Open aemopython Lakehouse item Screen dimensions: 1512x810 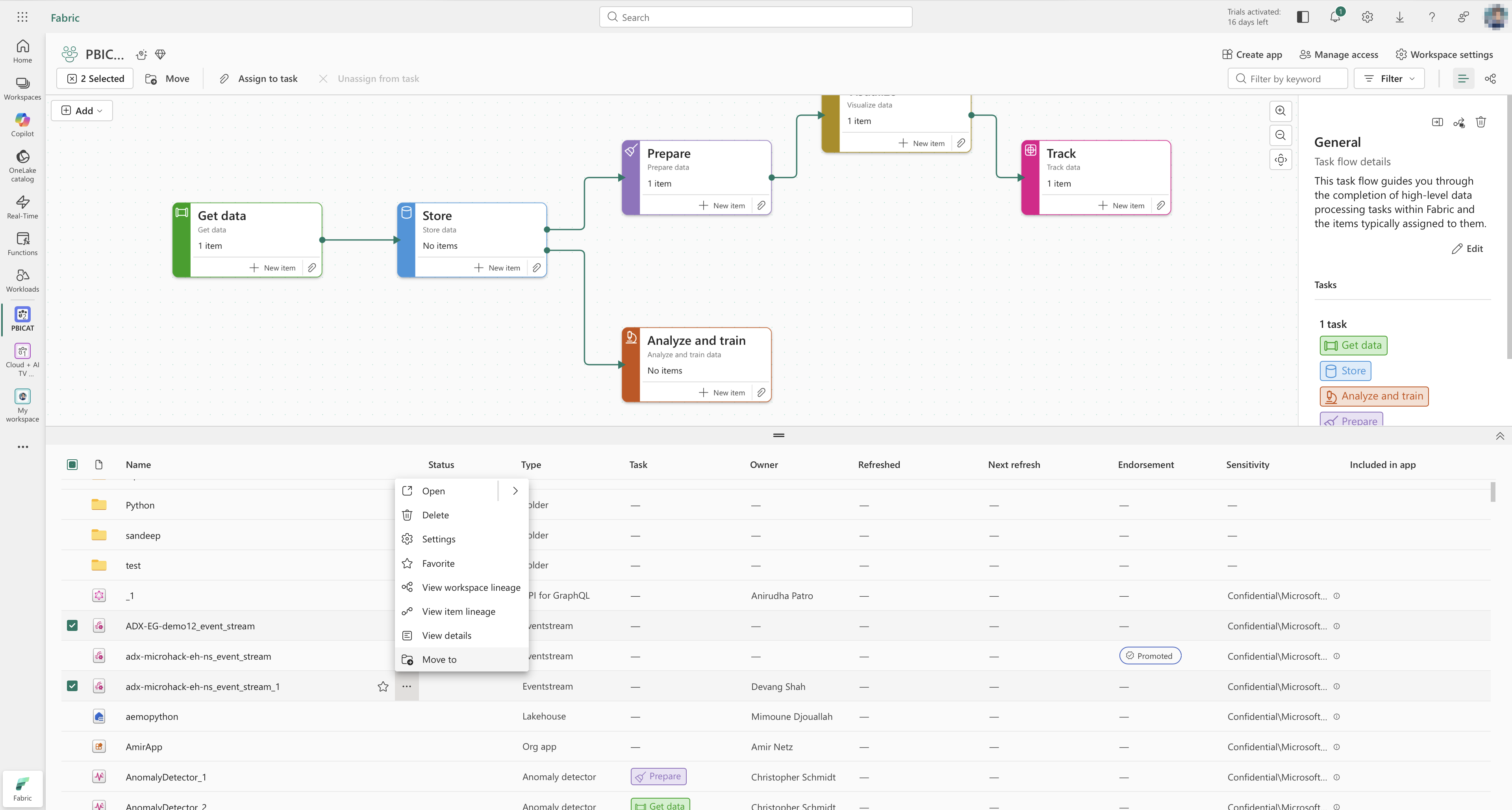pos(152,716)
